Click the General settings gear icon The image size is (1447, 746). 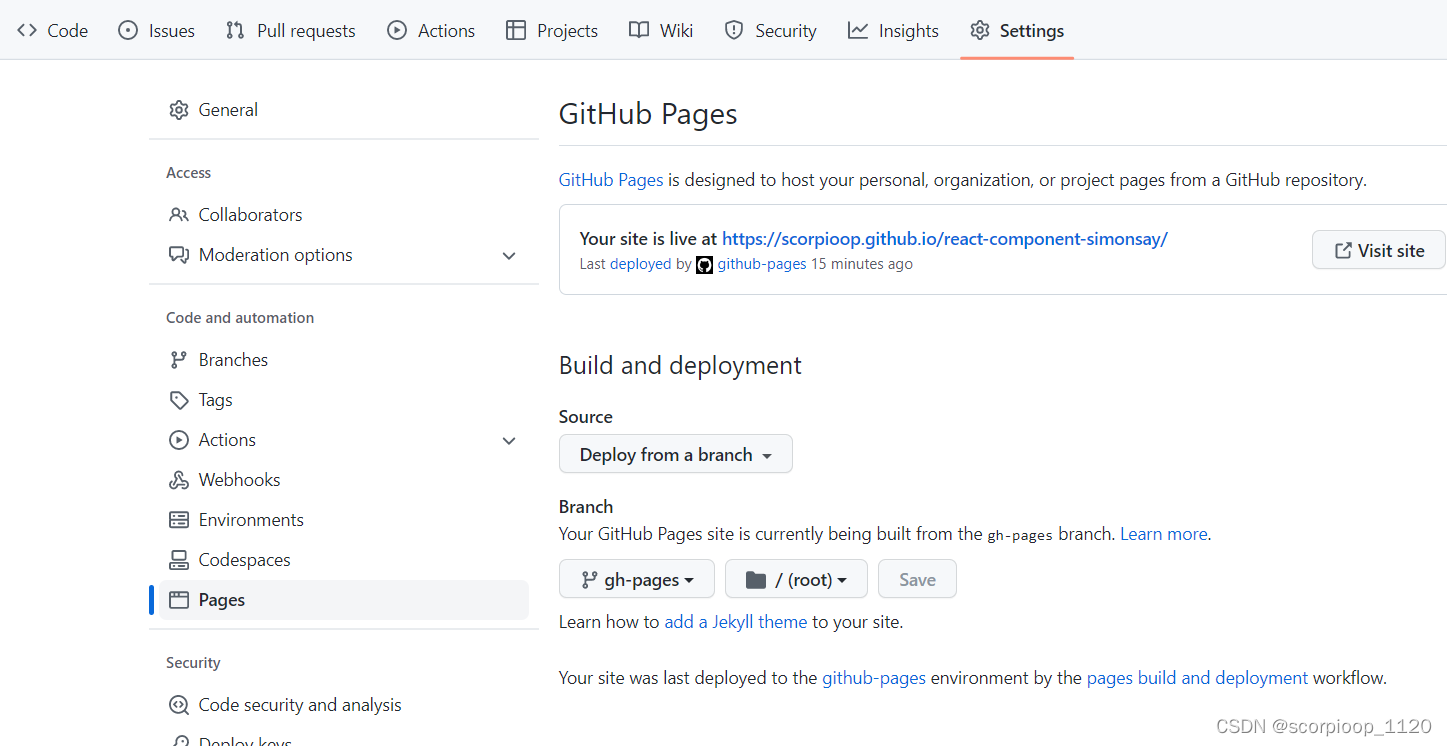point(178,110)
